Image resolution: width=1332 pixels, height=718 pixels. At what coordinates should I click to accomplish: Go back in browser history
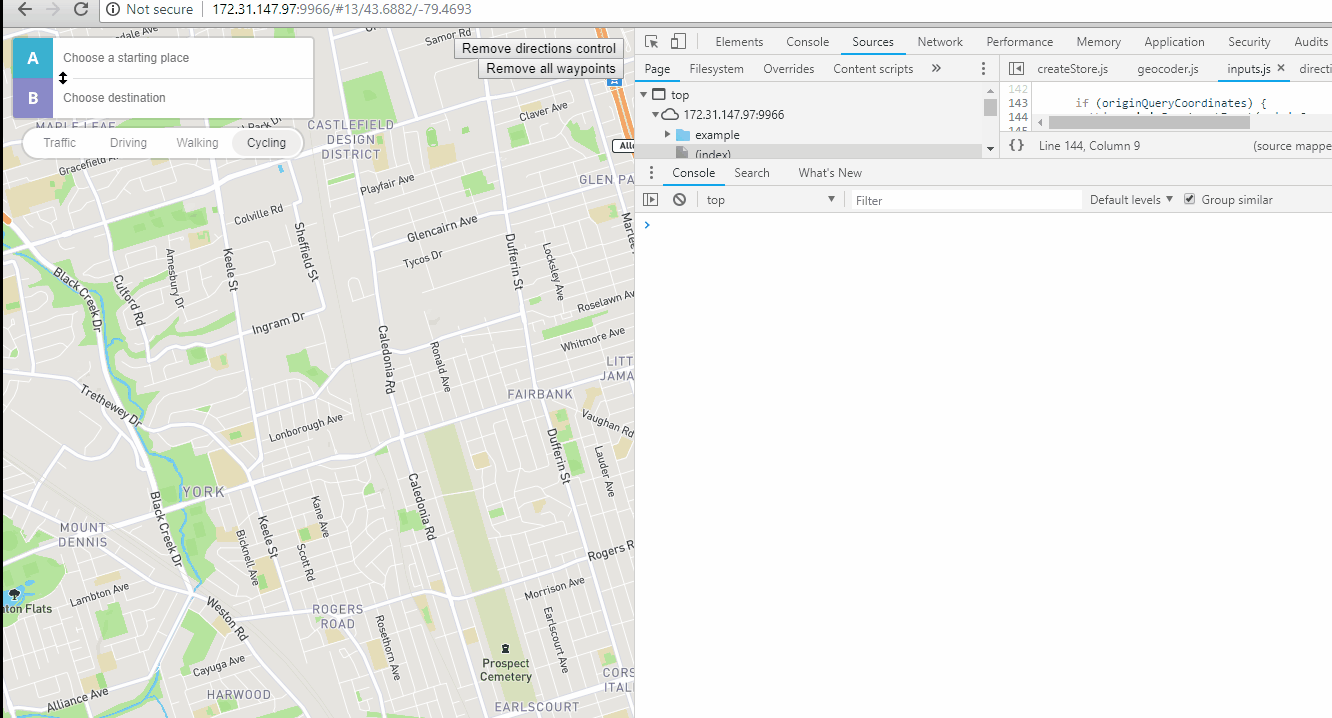(x=26, y=9)
